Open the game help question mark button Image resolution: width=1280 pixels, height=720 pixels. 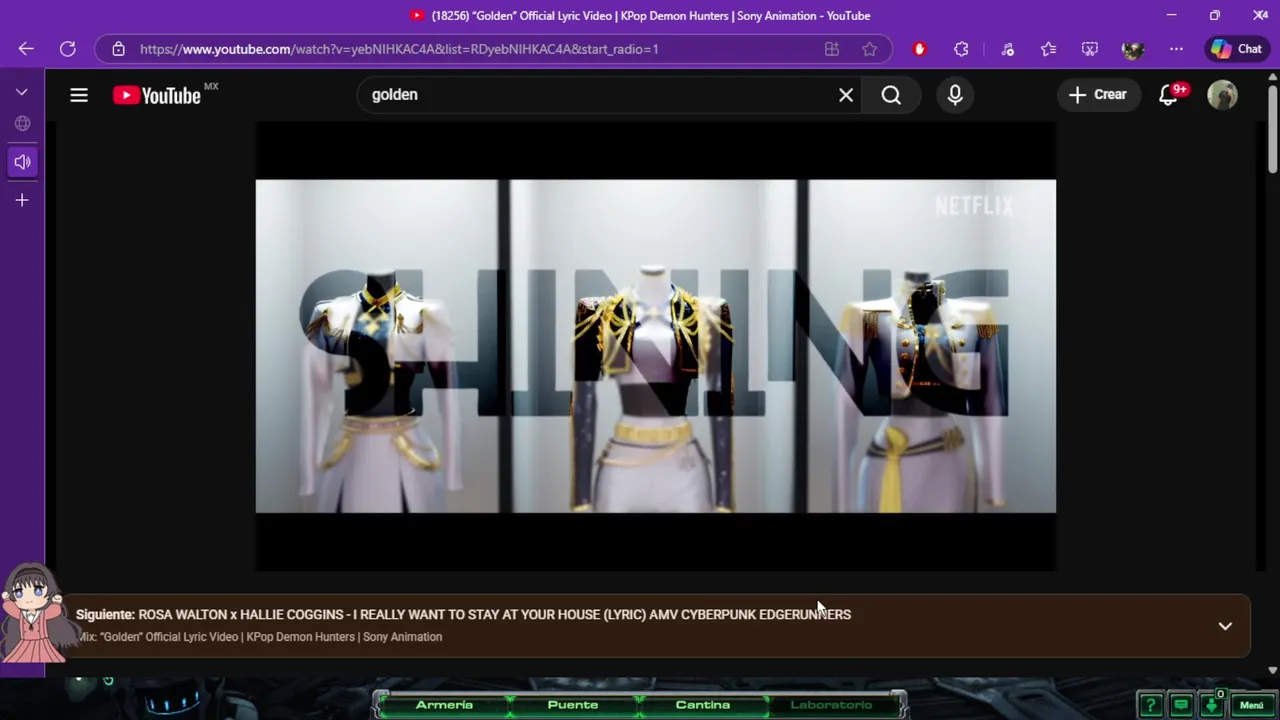(1151, 705)
